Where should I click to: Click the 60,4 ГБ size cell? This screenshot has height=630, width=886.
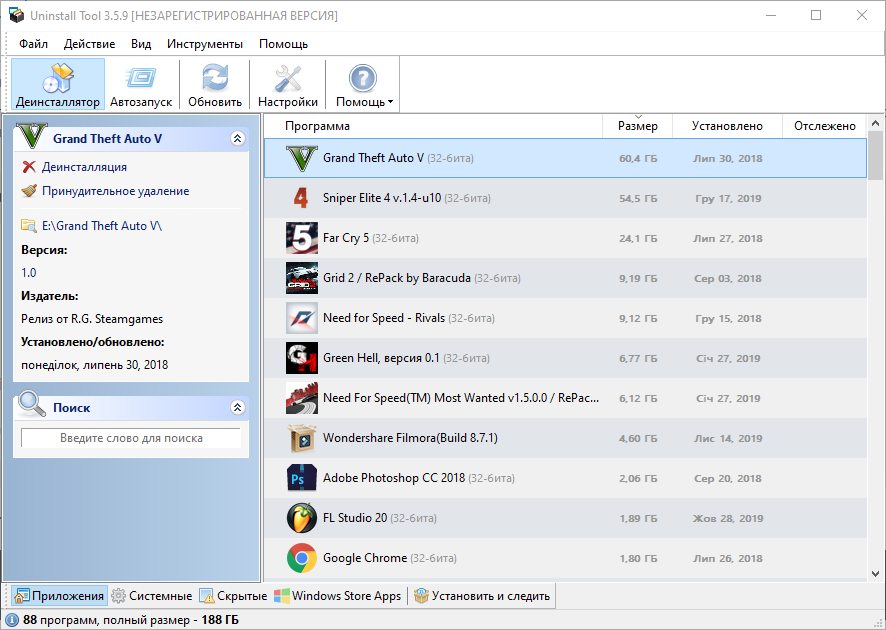638,159
